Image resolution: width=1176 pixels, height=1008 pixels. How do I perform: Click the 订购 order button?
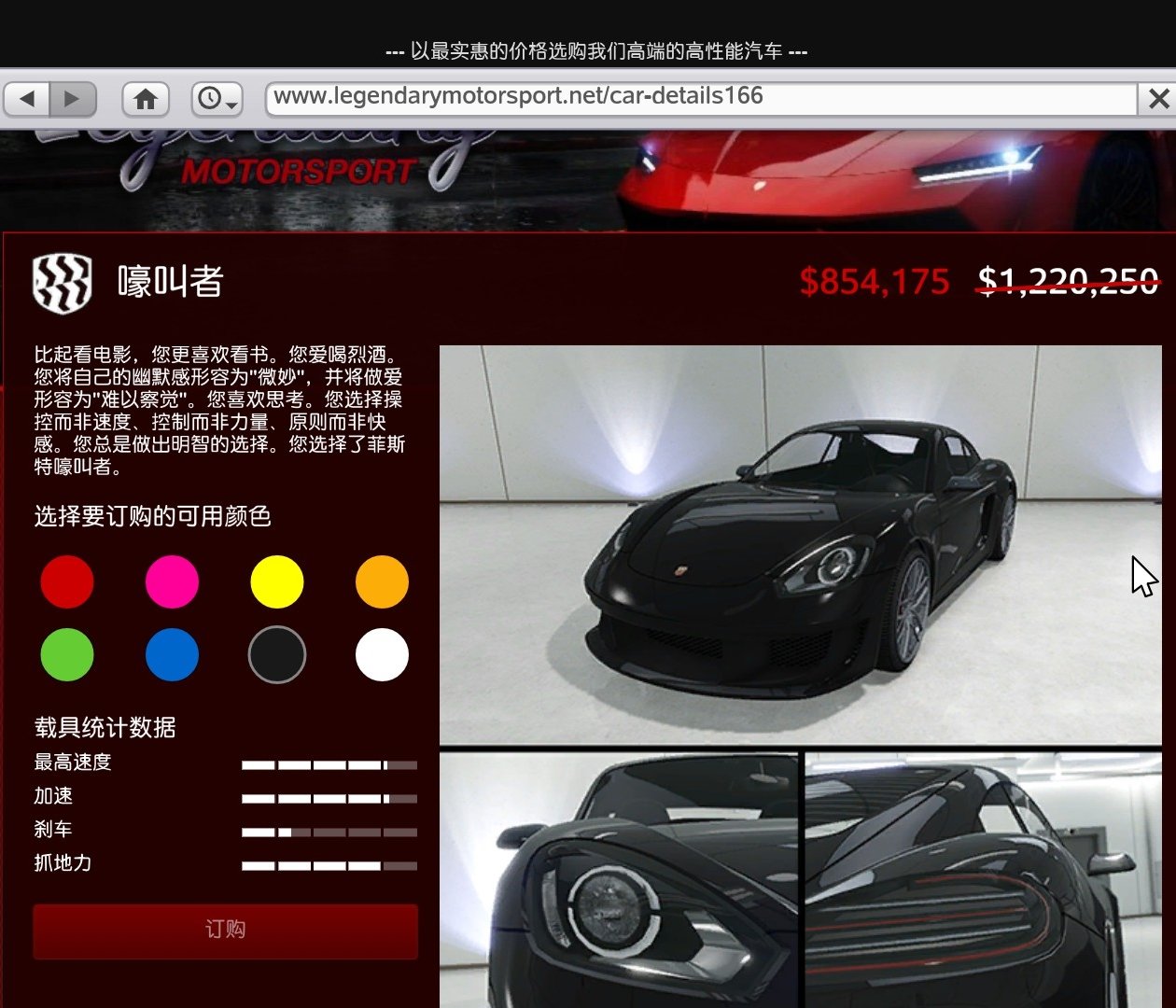(x=225, y=931)
